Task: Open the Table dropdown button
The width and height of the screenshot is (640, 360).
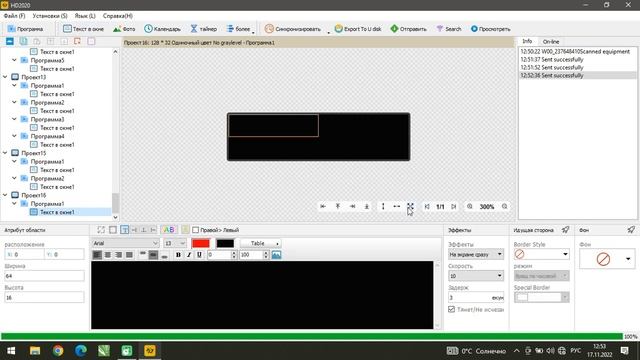Action: click(x=260, y=243)
